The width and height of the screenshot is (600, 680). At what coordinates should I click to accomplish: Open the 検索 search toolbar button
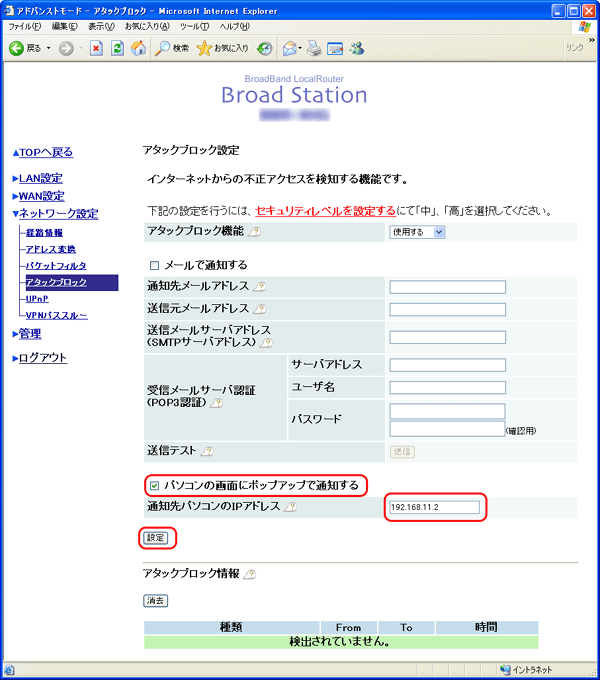click(172, 48)
